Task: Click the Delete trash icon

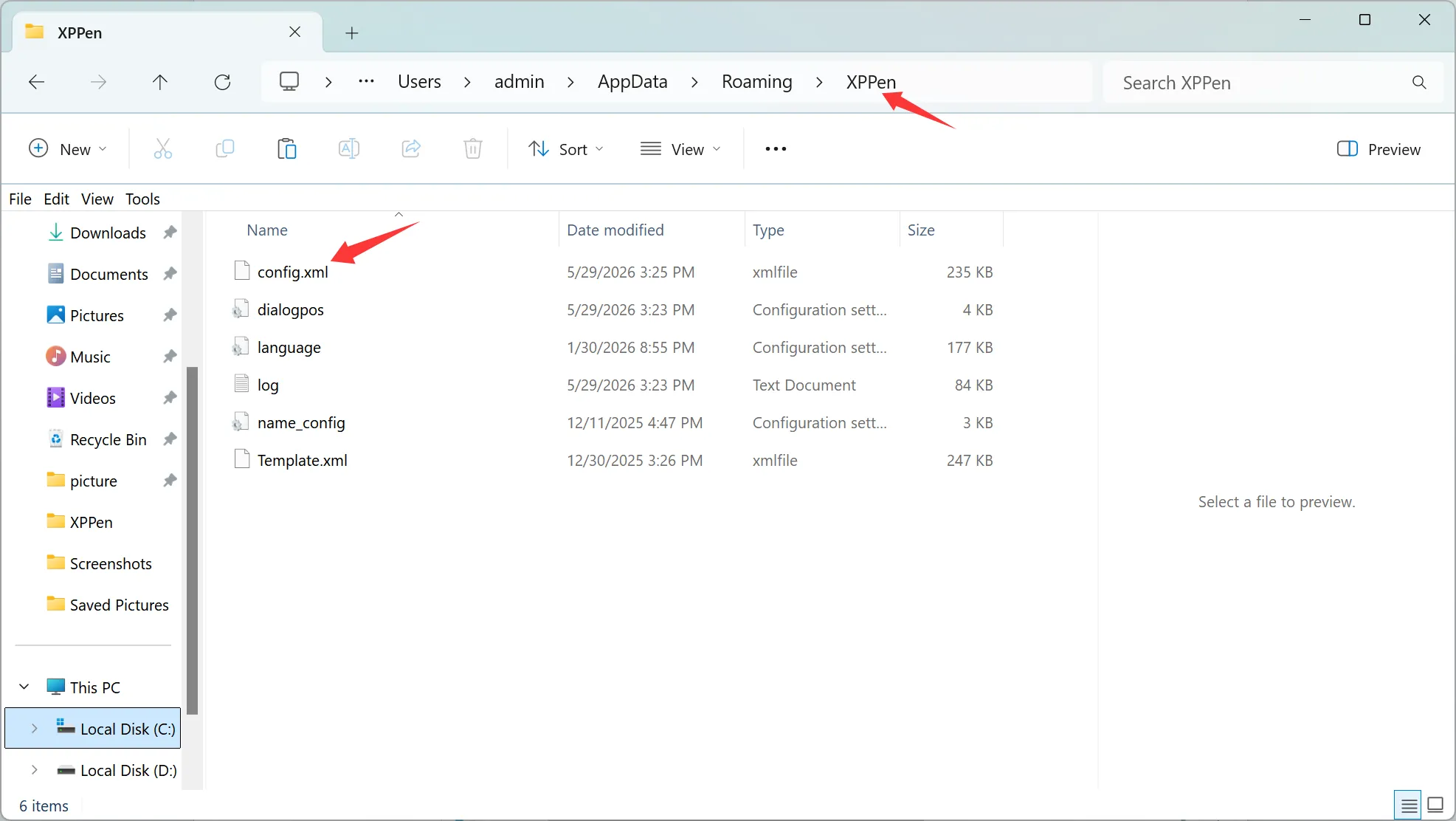Action: tap(473, 149)
